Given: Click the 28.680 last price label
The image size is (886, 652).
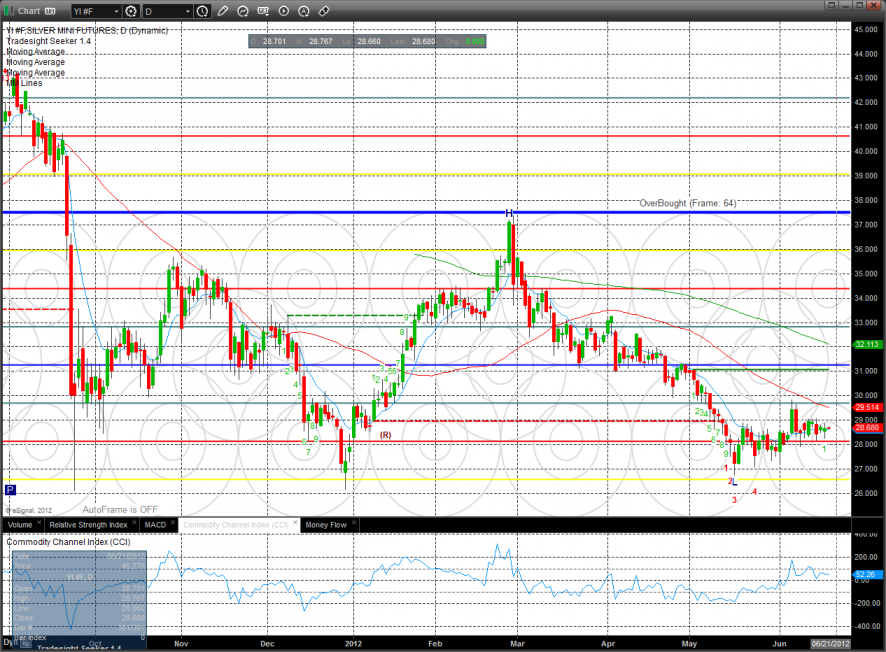Looking at the screenshot, I should pyautogui.click(x=866, y=426).
